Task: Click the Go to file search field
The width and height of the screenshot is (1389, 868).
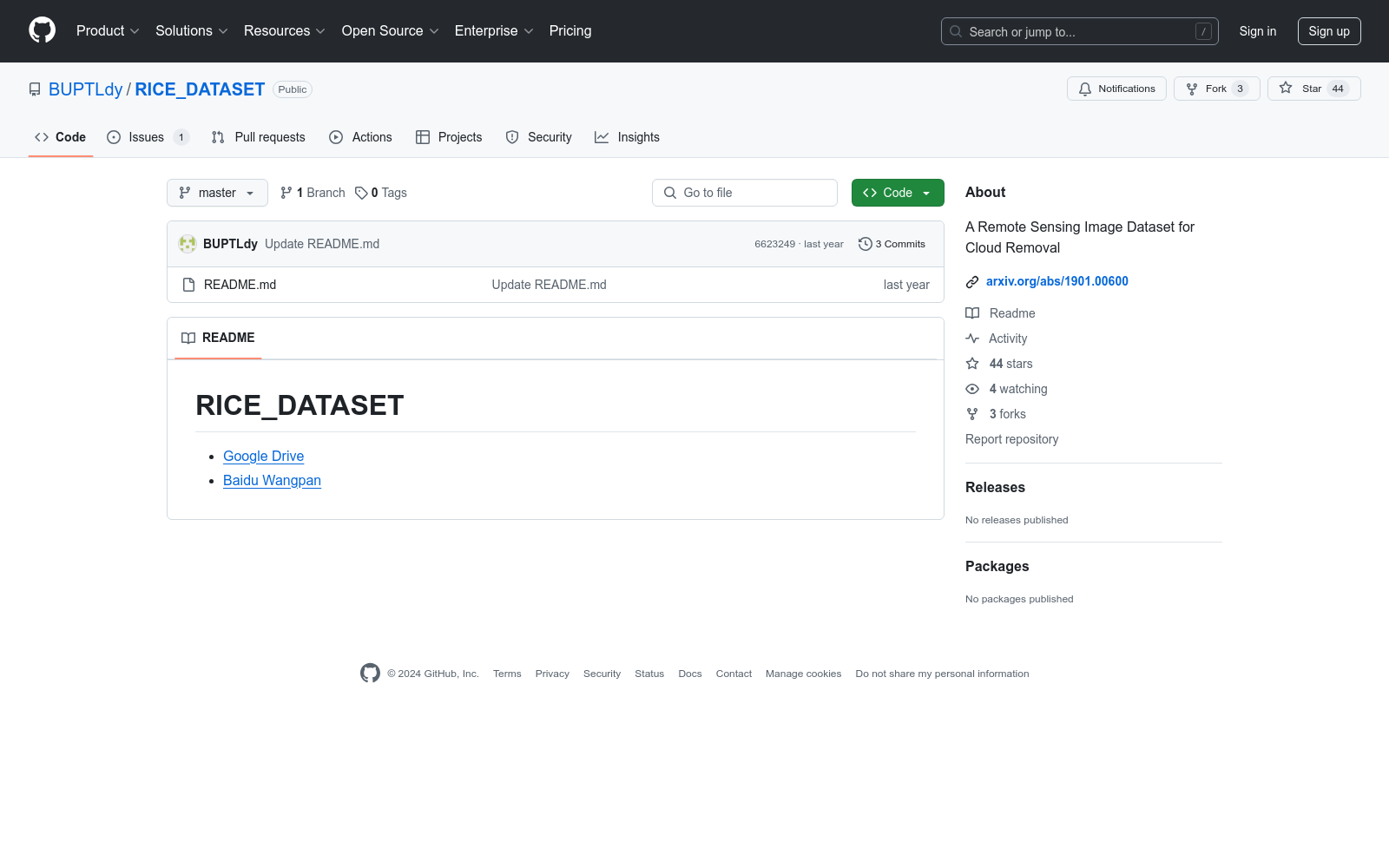Action: coord(745,193)
